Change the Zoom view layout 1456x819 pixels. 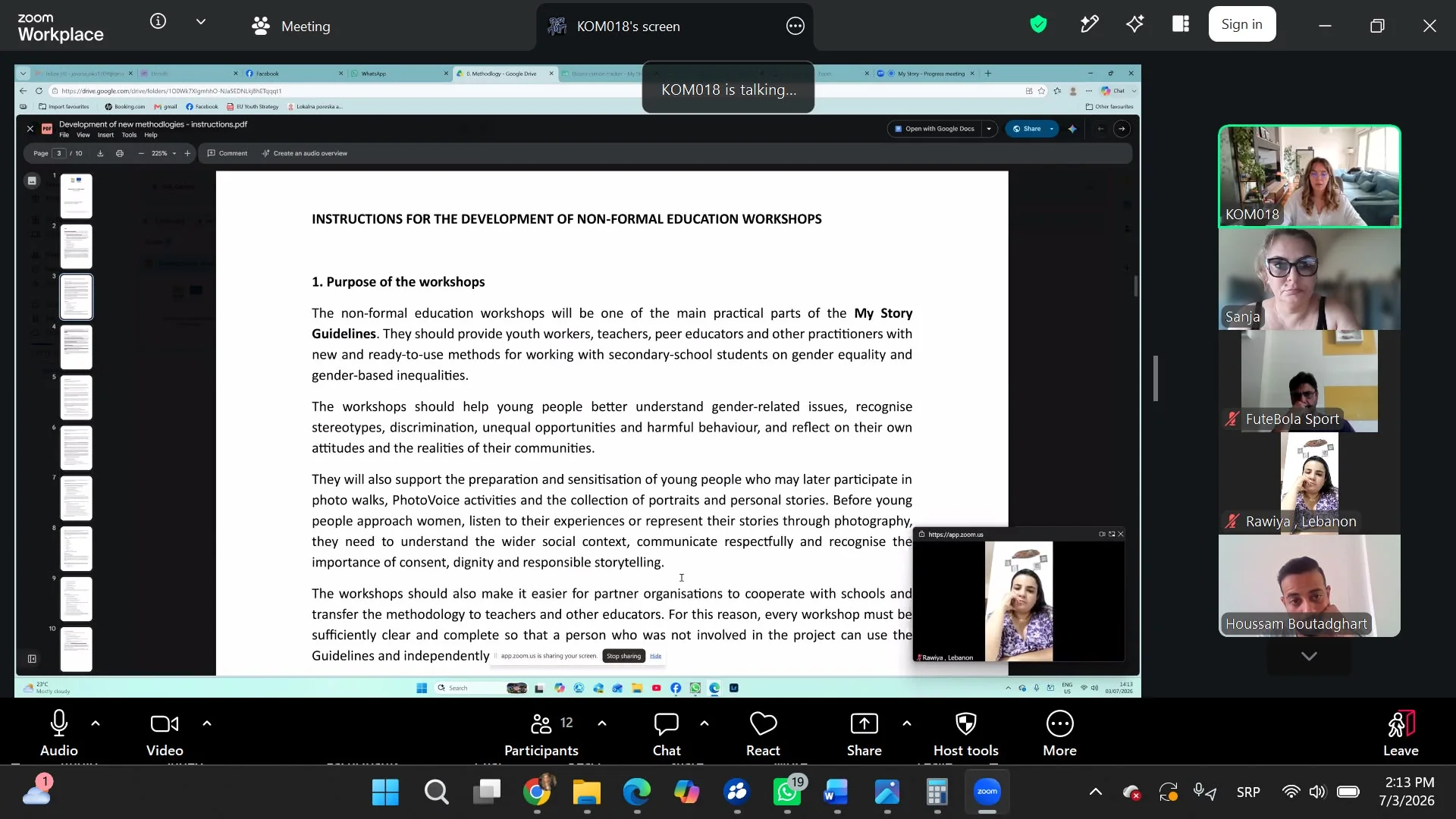click(1181, 24)
